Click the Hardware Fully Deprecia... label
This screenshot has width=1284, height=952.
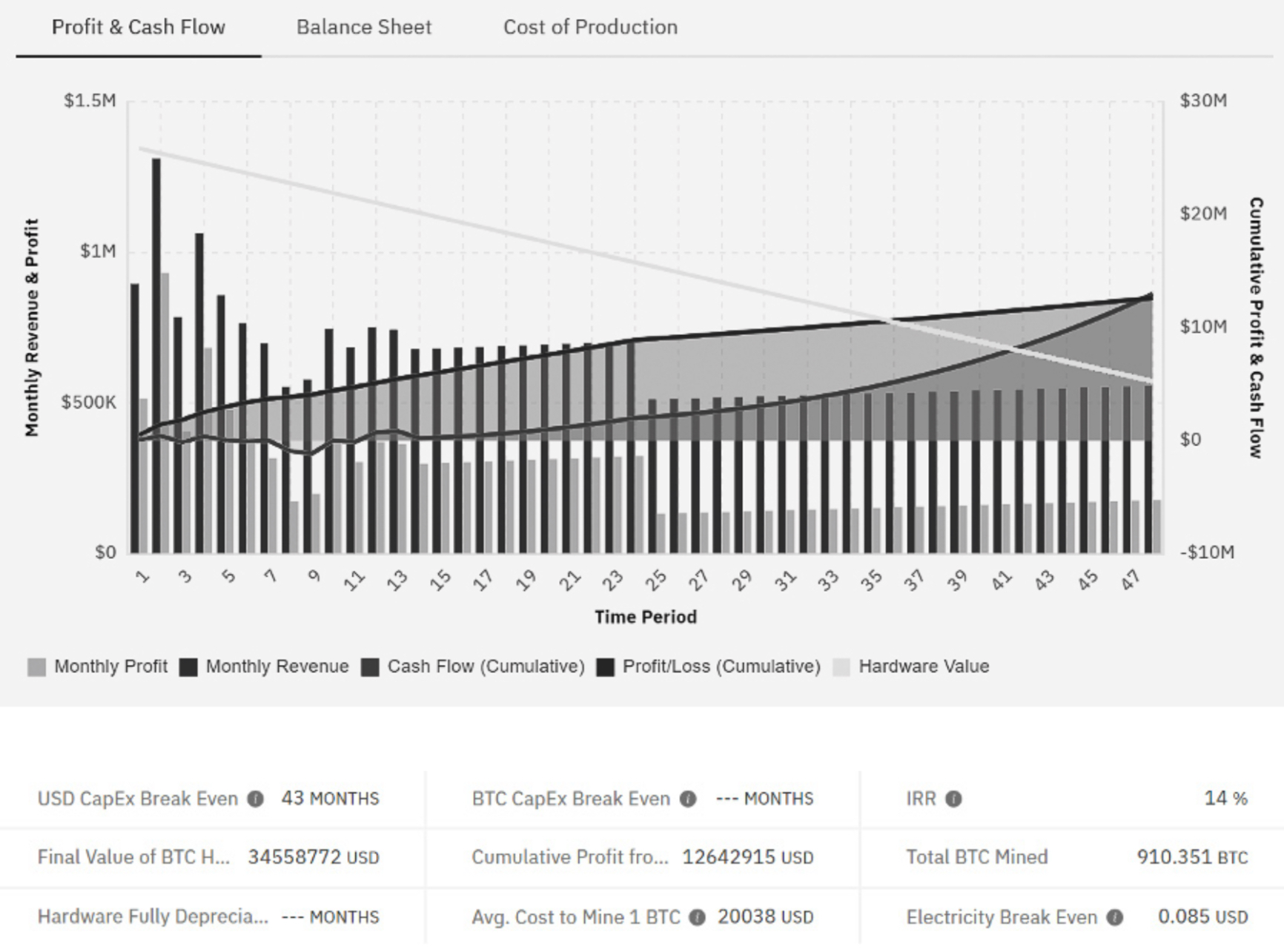[153, 917]
